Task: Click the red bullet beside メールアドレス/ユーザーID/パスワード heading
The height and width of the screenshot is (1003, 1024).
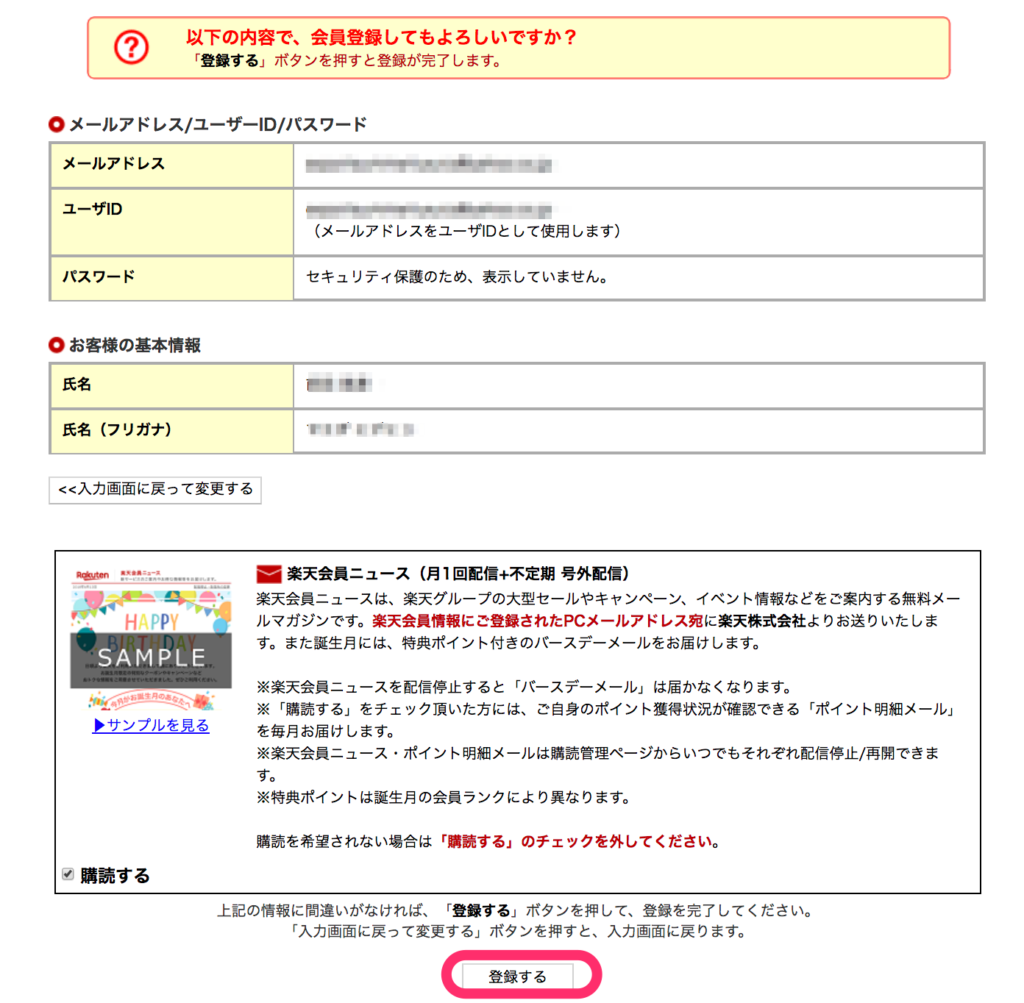Action: [x=56, y=125]
